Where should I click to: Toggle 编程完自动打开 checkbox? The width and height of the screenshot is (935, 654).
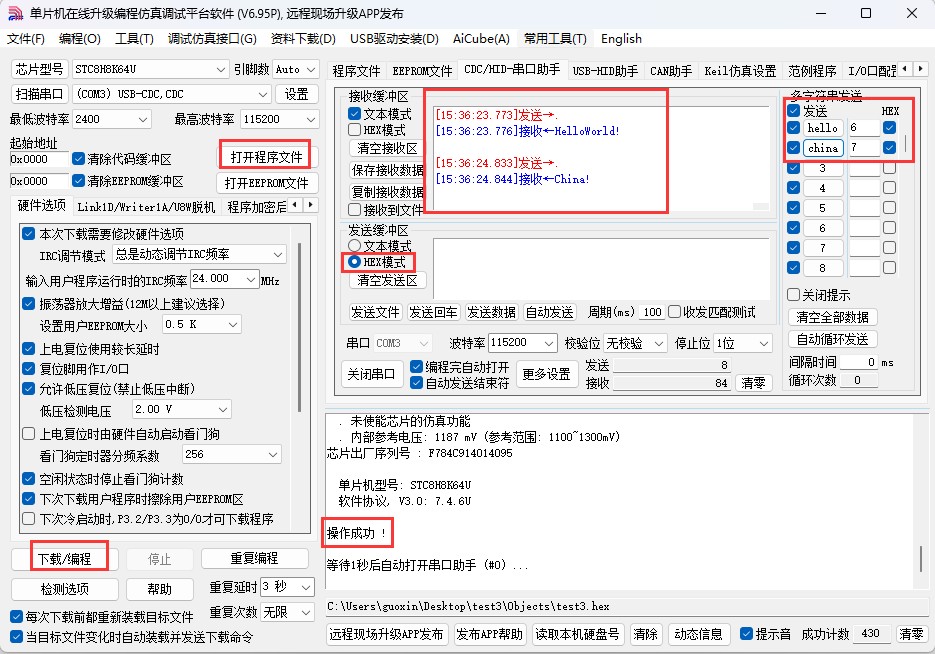(416, 367)
